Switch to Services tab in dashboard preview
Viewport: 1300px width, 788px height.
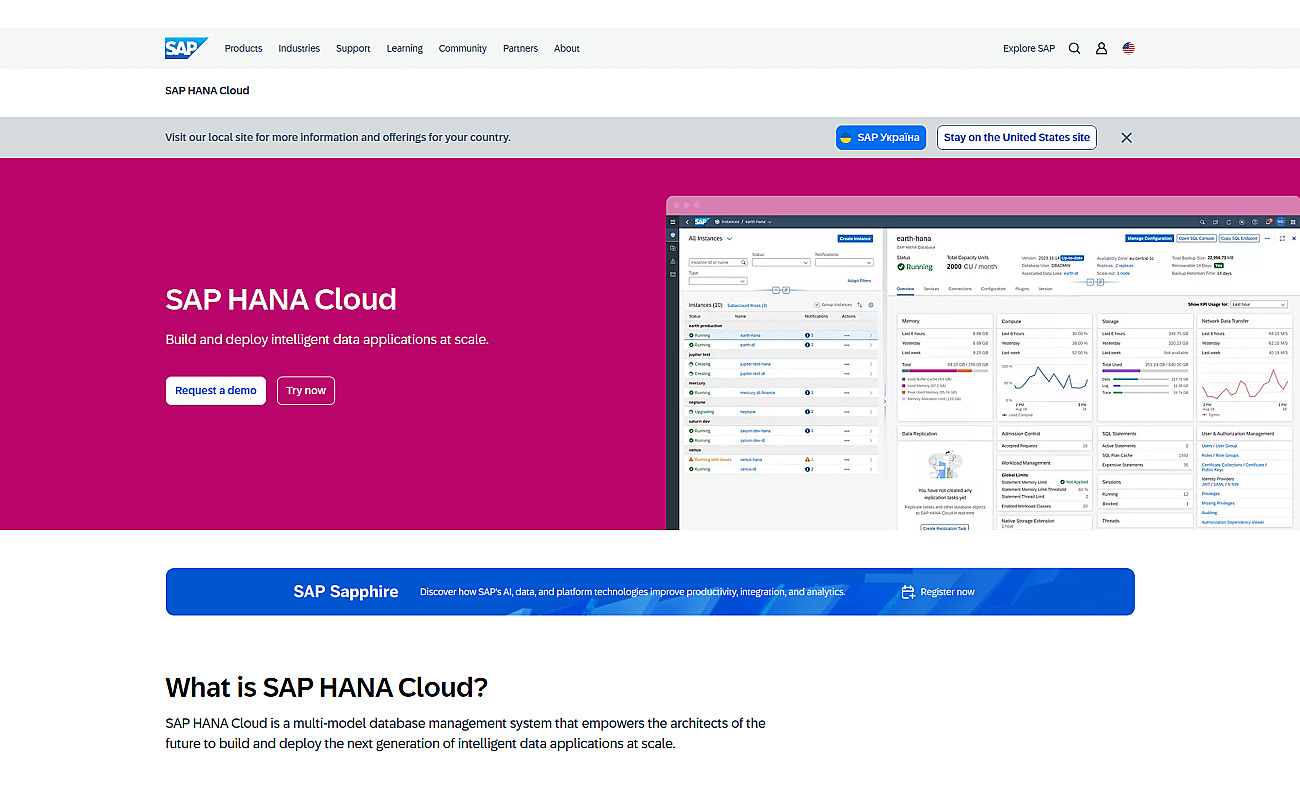931,288
